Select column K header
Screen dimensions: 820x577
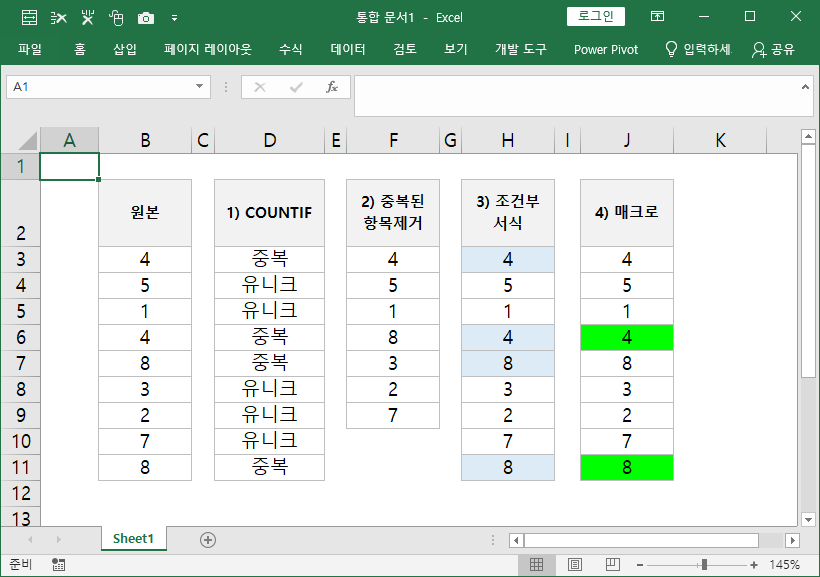pyautogui.click(x=720, y=140)
